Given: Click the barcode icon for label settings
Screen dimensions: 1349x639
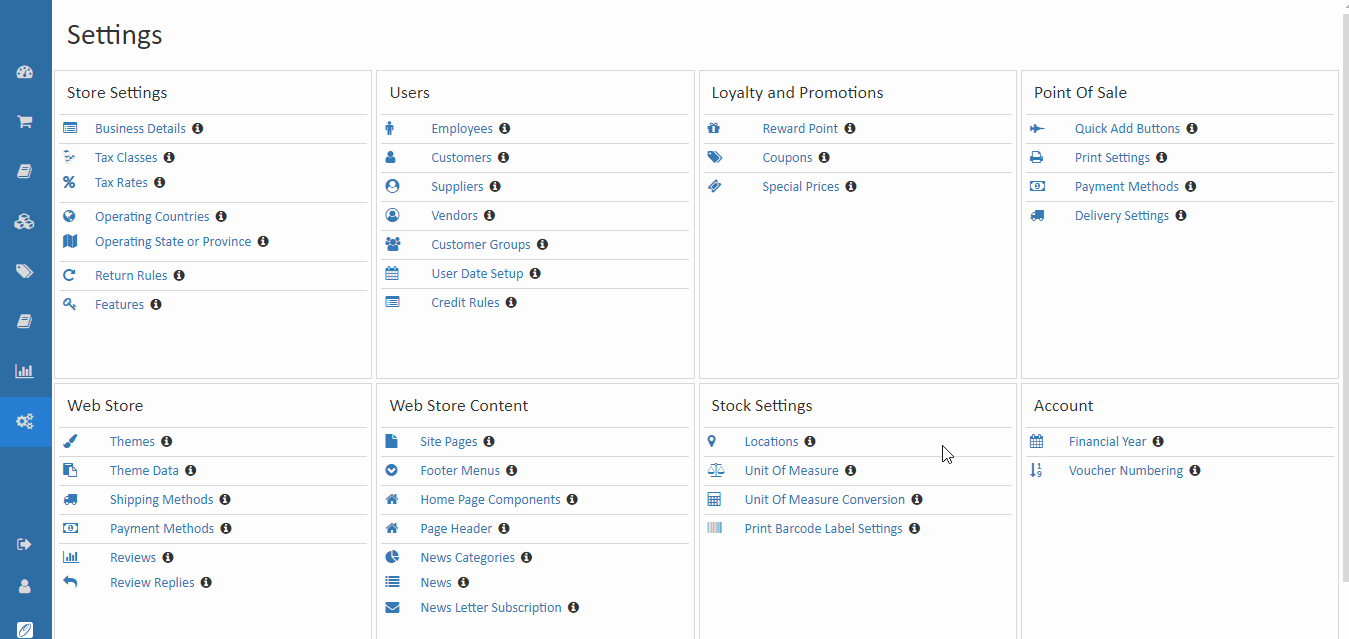Looking at the screenshot, I should pyautogui.click(x=714, y=528).
